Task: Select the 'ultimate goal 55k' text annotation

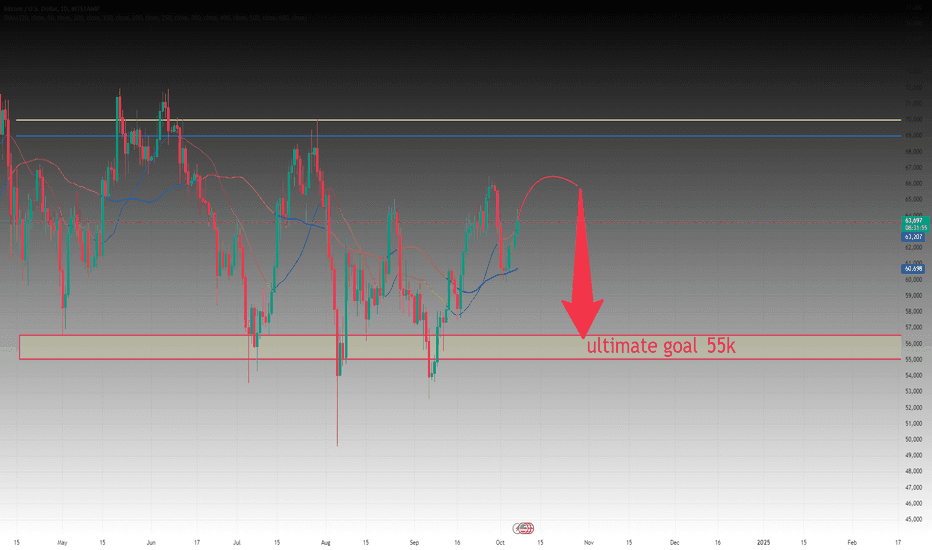Action: click(x=661, y=346)
